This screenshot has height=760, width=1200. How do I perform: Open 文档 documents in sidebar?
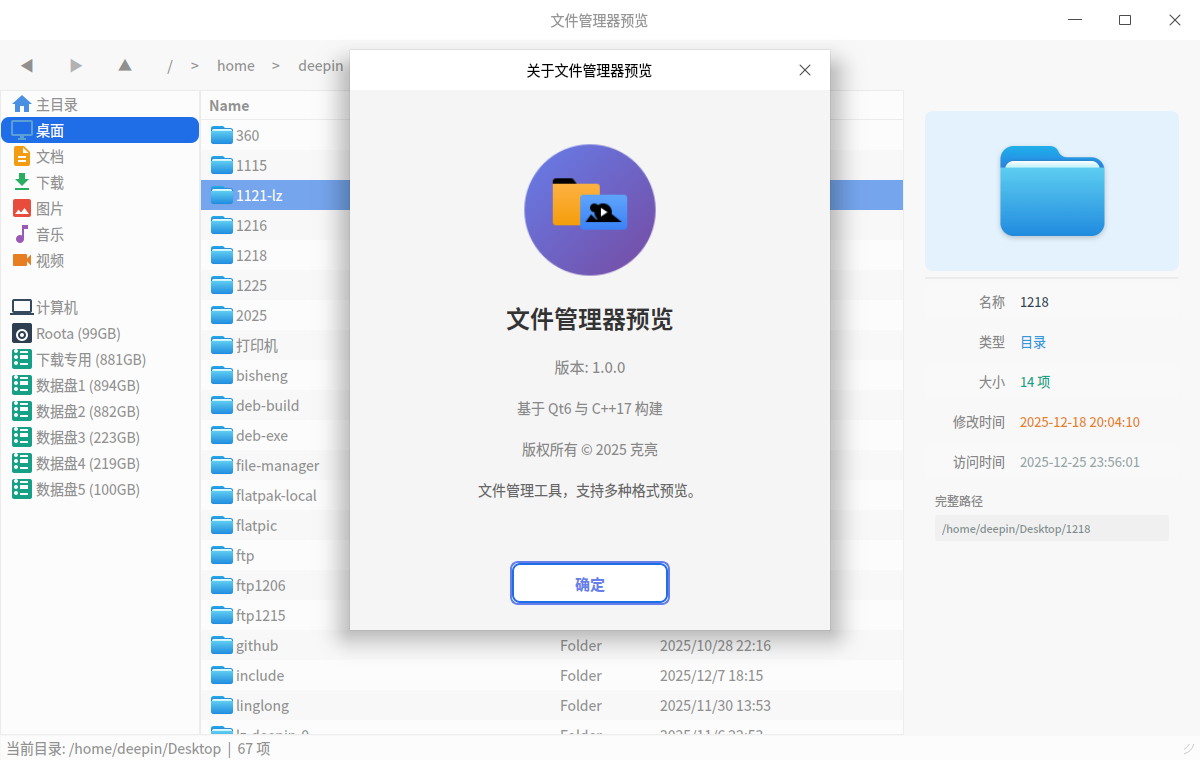point(100,156)
